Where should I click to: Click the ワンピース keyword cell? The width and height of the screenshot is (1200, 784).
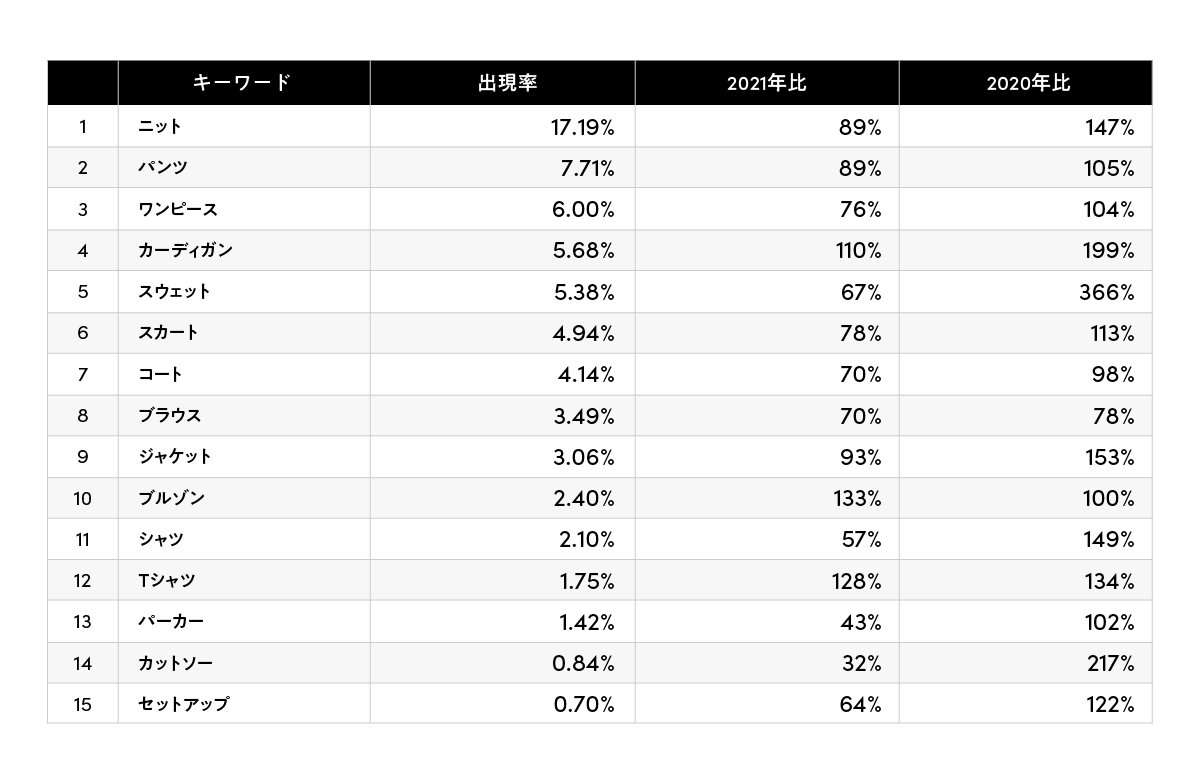tap(178, 209)
